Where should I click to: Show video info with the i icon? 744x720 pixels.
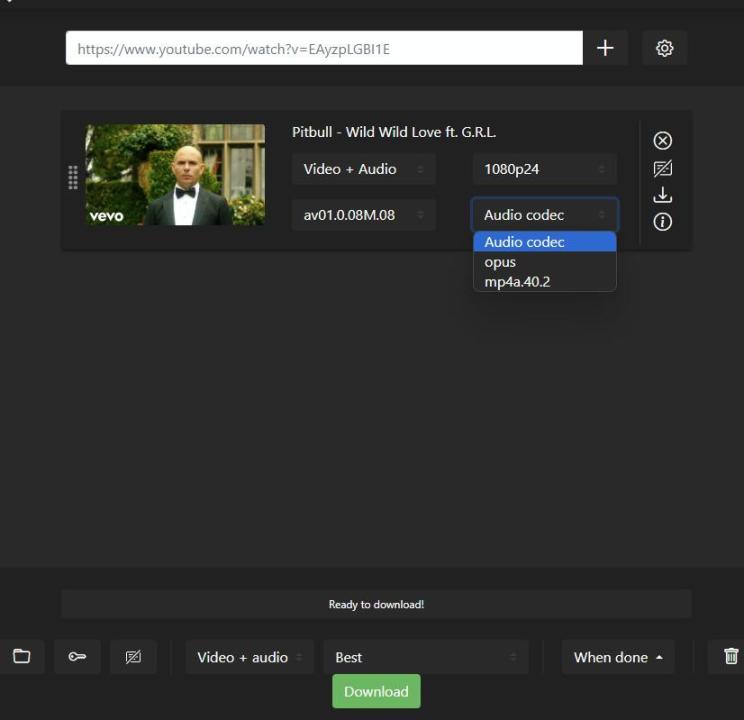[662, 222]
